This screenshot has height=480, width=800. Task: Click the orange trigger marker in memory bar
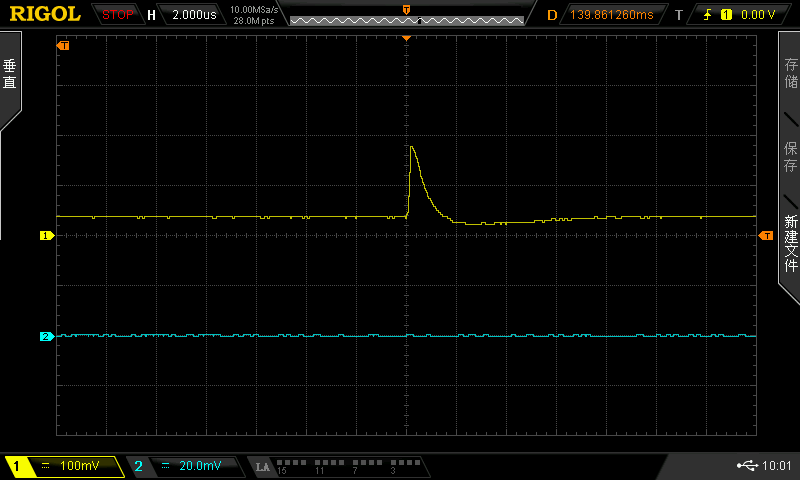coord(407,10)
